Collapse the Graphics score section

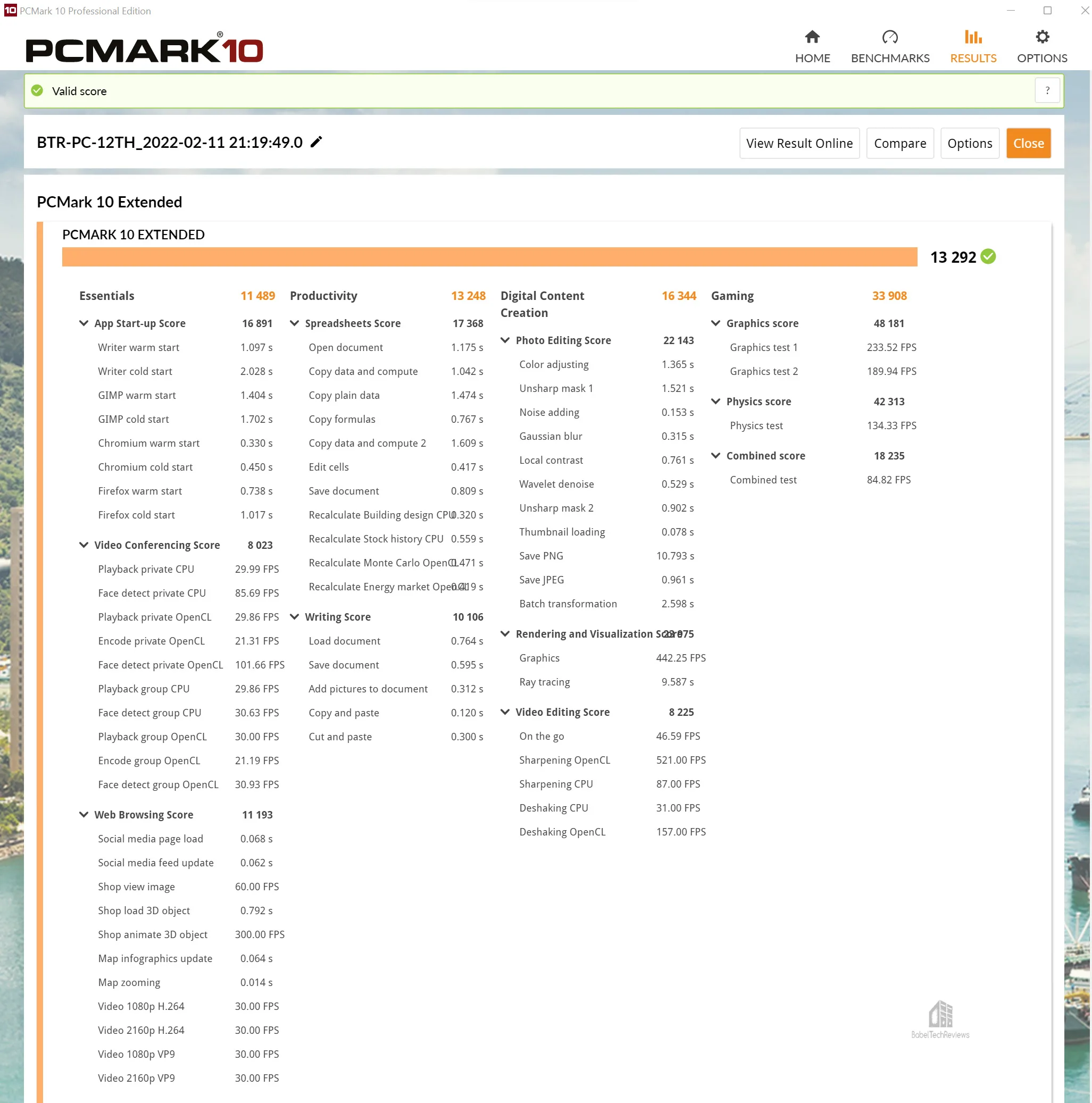715,324
